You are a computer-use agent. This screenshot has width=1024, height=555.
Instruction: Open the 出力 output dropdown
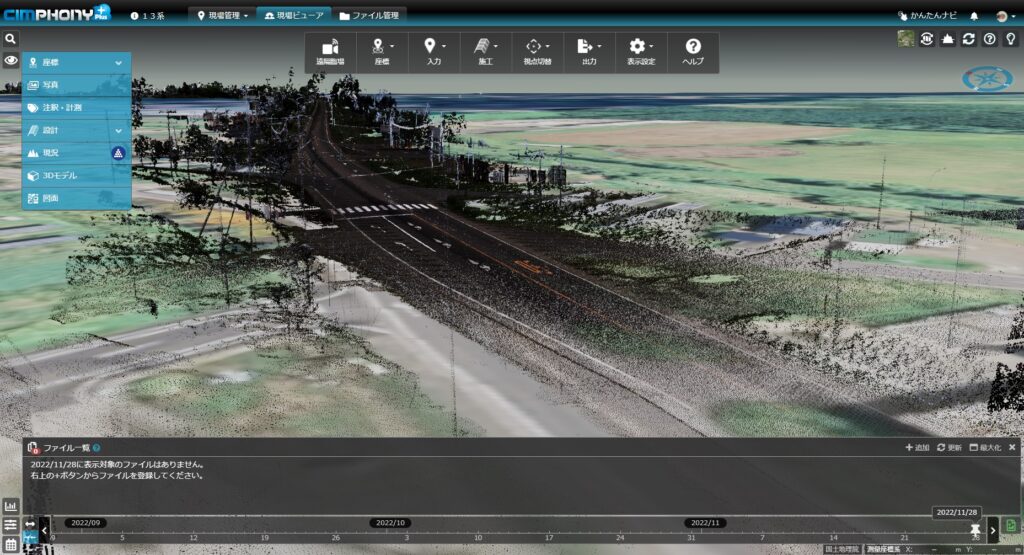pyautogui.click(x=589, y=52)
